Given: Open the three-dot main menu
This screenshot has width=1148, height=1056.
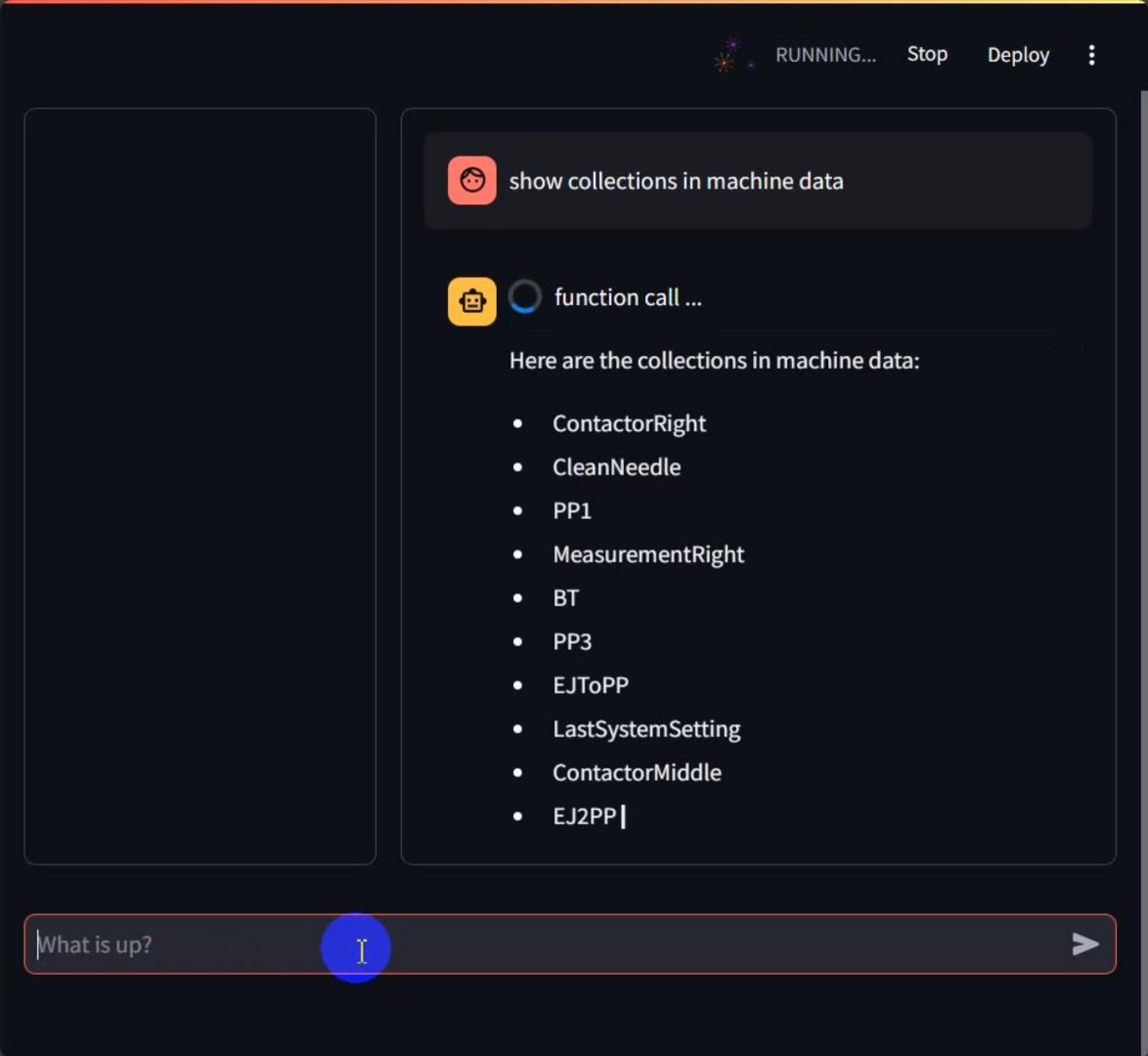Looking at the screenshot, I should click(1091, 56).
